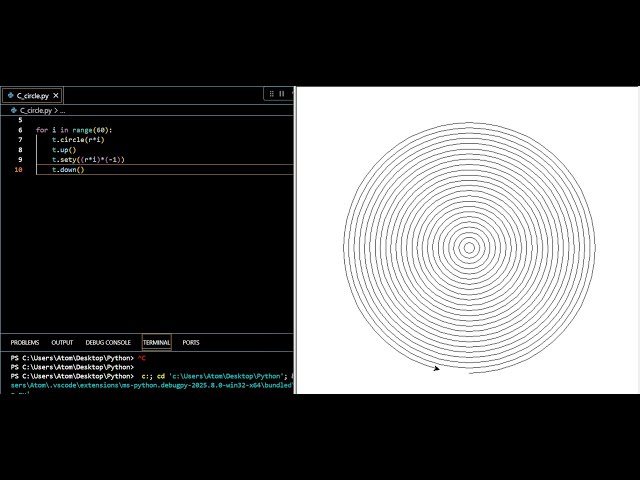Open the PROBLEMS panel tab
Viewport: 640px width, 480px height.
coord(25,342)
